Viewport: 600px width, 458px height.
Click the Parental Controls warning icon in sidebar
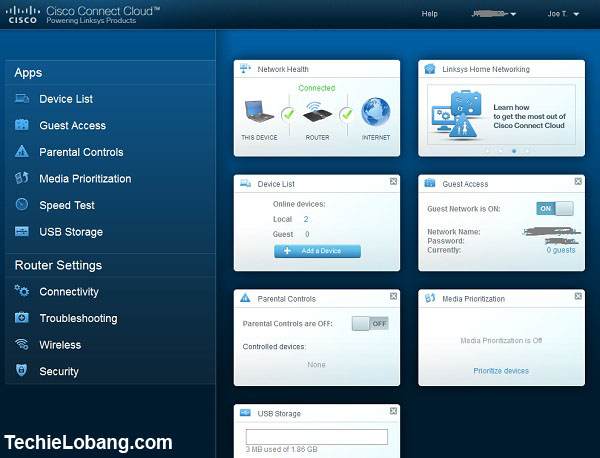pyautogui.click(x=21, y=152)
